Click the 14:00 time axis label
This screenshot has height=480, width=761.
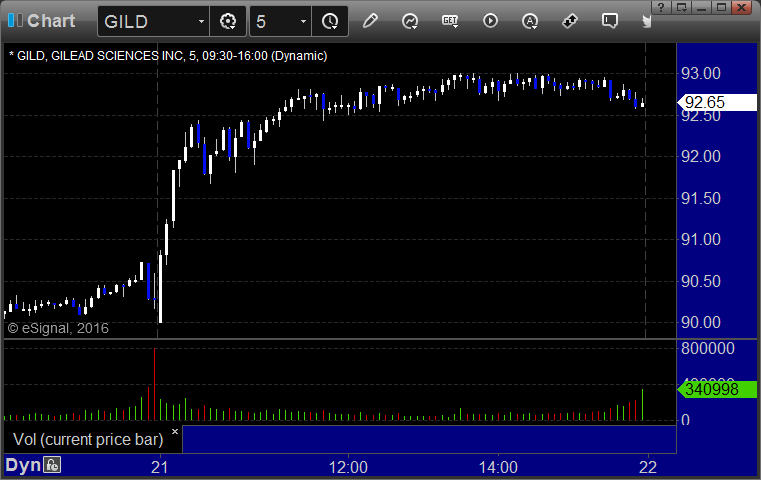pyautogui.click(x=498, y=467)
